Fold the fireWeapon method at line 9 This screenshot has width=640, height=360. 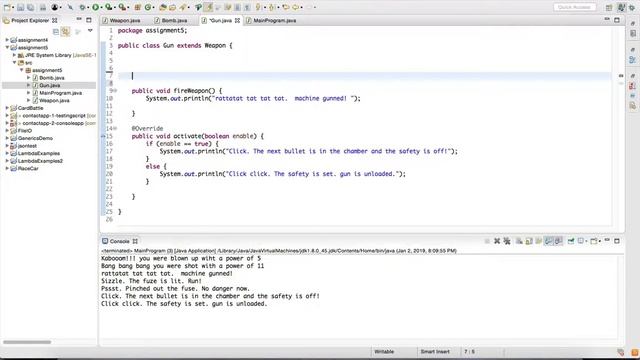coord(116,91)
